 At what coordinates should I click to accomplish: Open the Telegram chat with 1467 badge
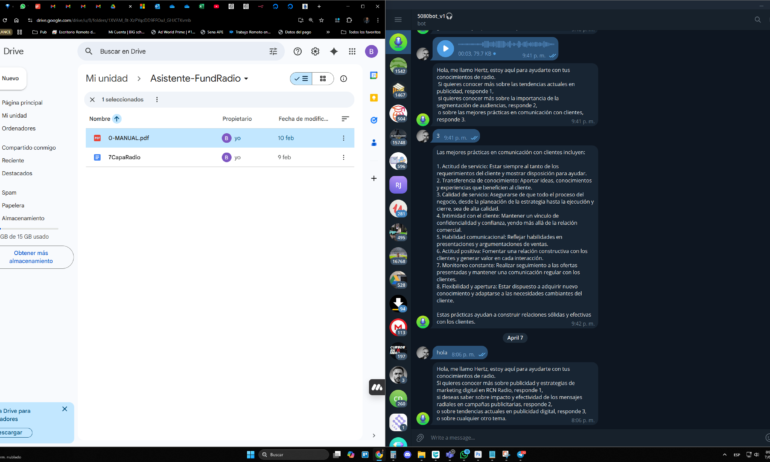click(x=398, y=89)
